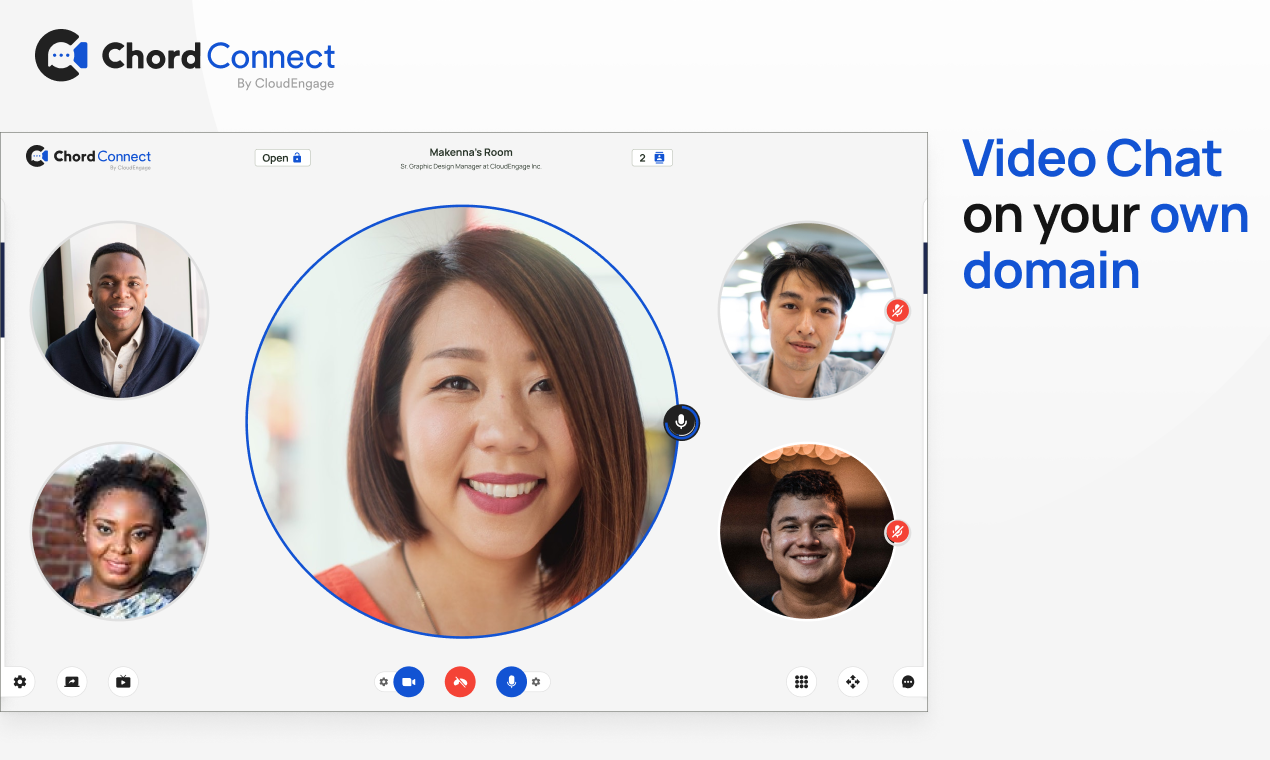Image resolution: width=1270 pixels, height=760 pixels.
Task: Click the Makenna's Room title
Action: [x=471, y=152]
